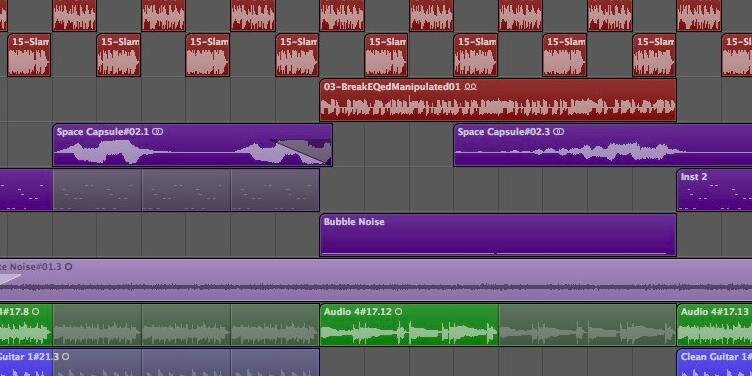
Task: Select the 03-BreakEQedManipulated01 audio region
Action: [x=498, y=100]
